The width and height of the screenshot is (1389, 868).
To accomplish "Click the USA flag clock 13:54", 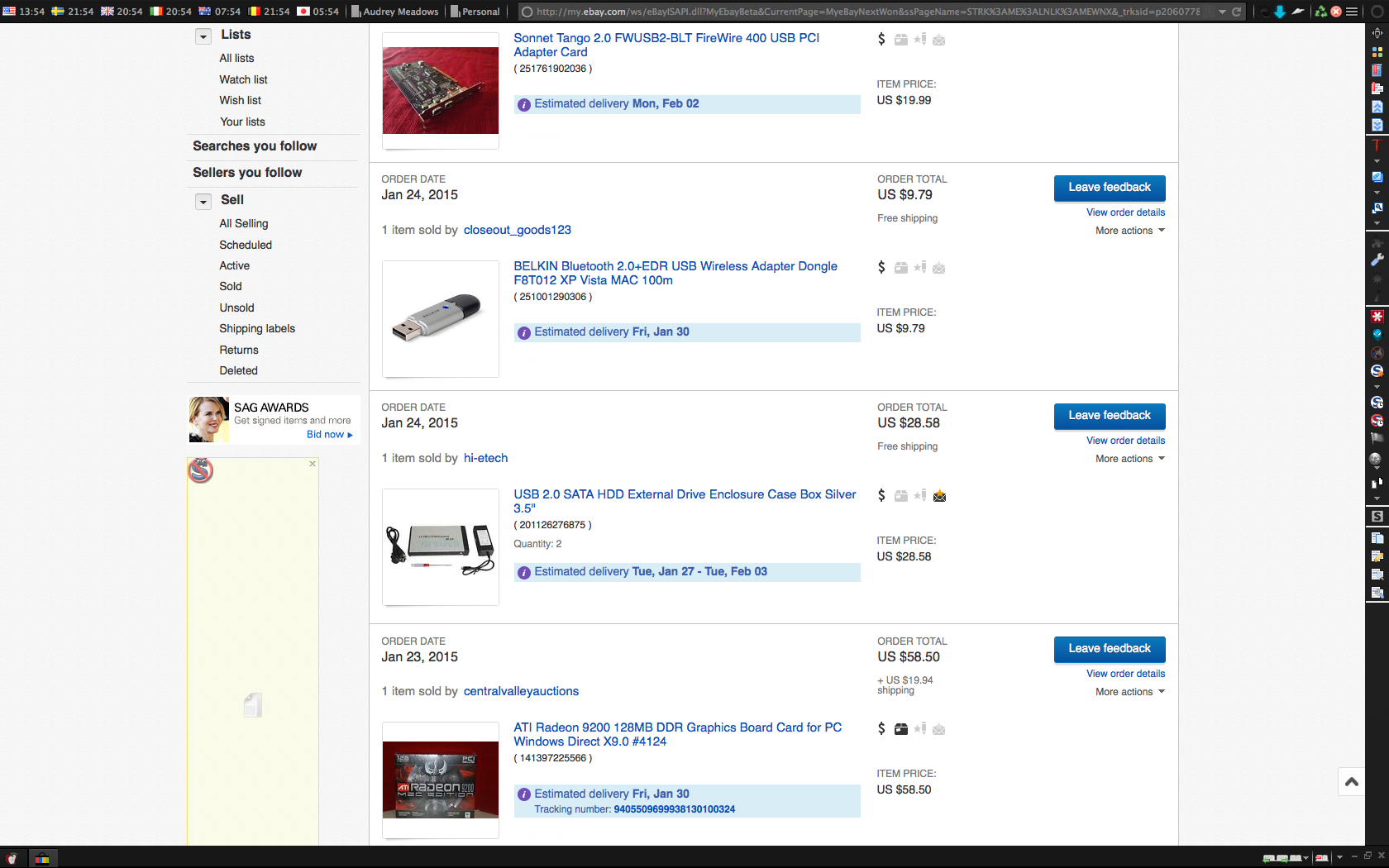I will pyautogui.click(x=24, y=12).
